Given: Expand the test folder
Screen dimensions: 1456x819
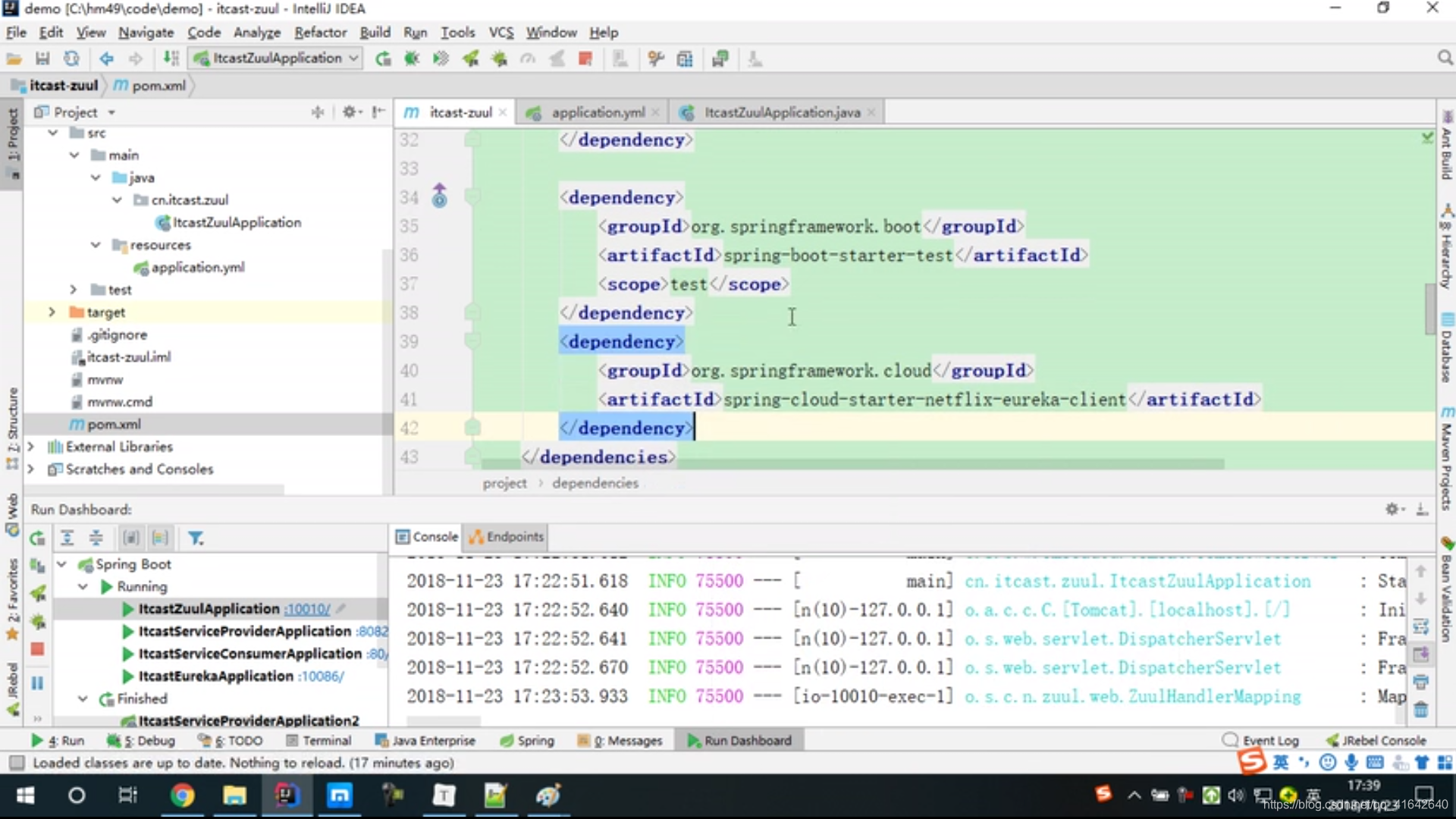Looking at the screenshot, I should pos(74,290).
